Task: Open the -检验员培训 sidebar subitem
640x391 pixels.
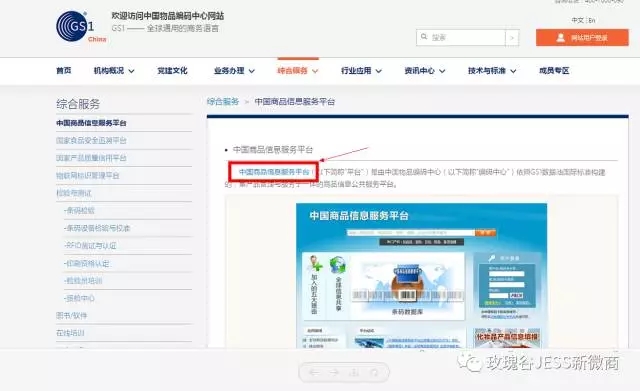Action: (x=83, y=281)
